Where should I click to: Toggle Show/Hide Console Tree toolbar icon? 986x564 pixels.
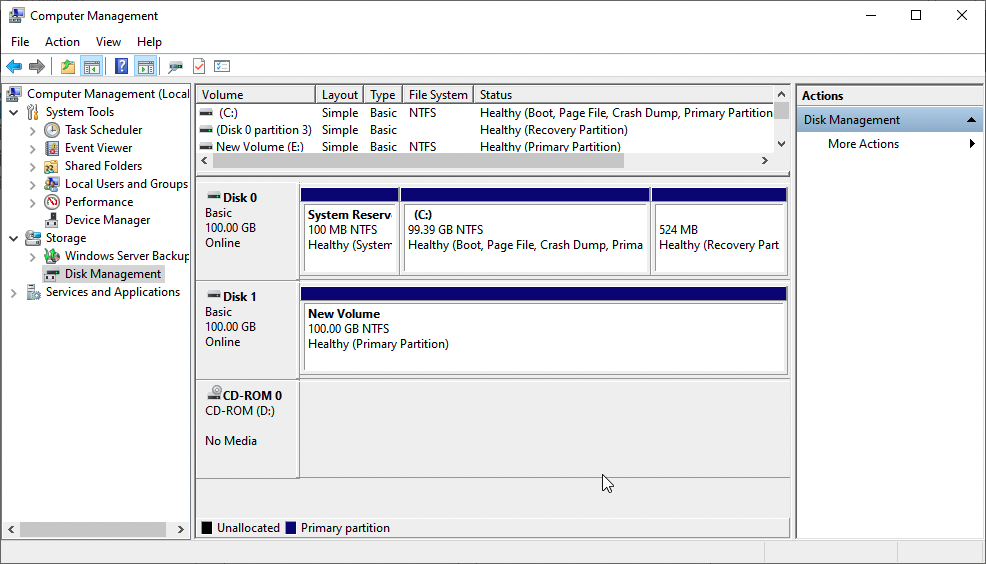[x=92, y=66]
